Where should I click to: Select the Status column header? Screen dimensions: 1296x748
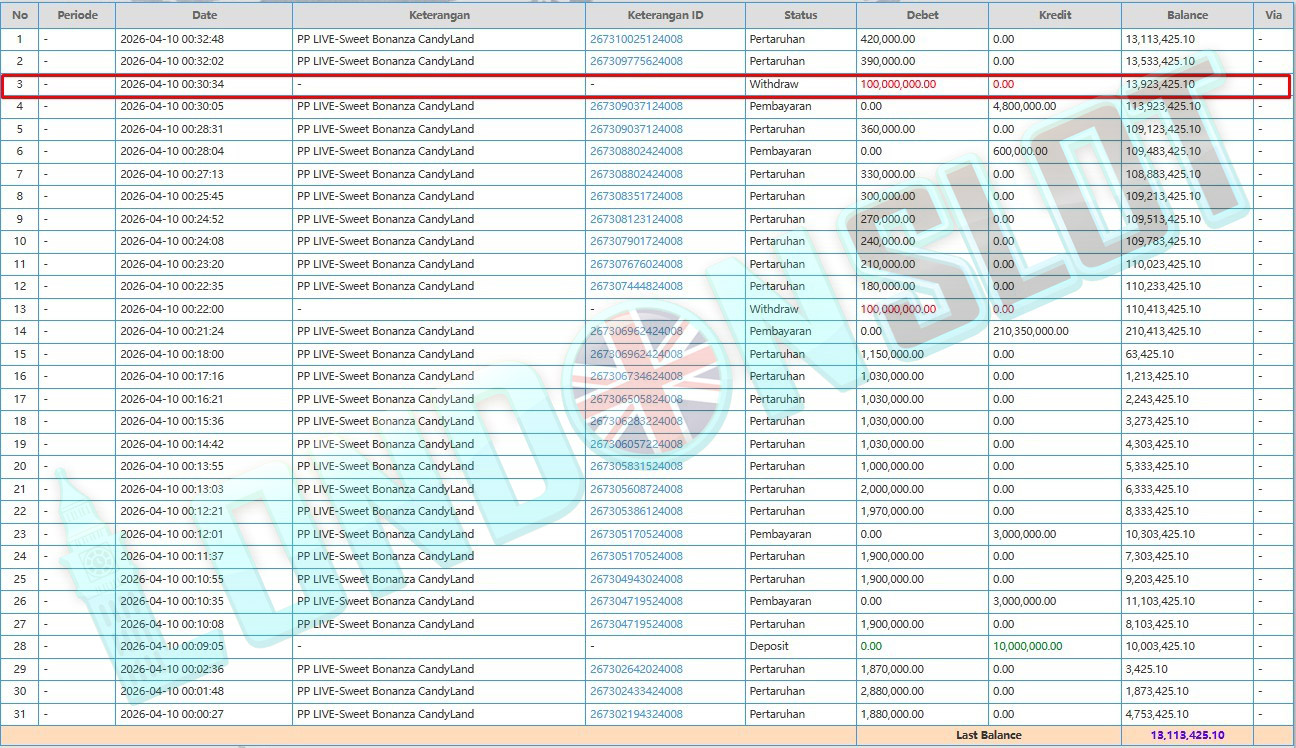click(x=800, y=15)
